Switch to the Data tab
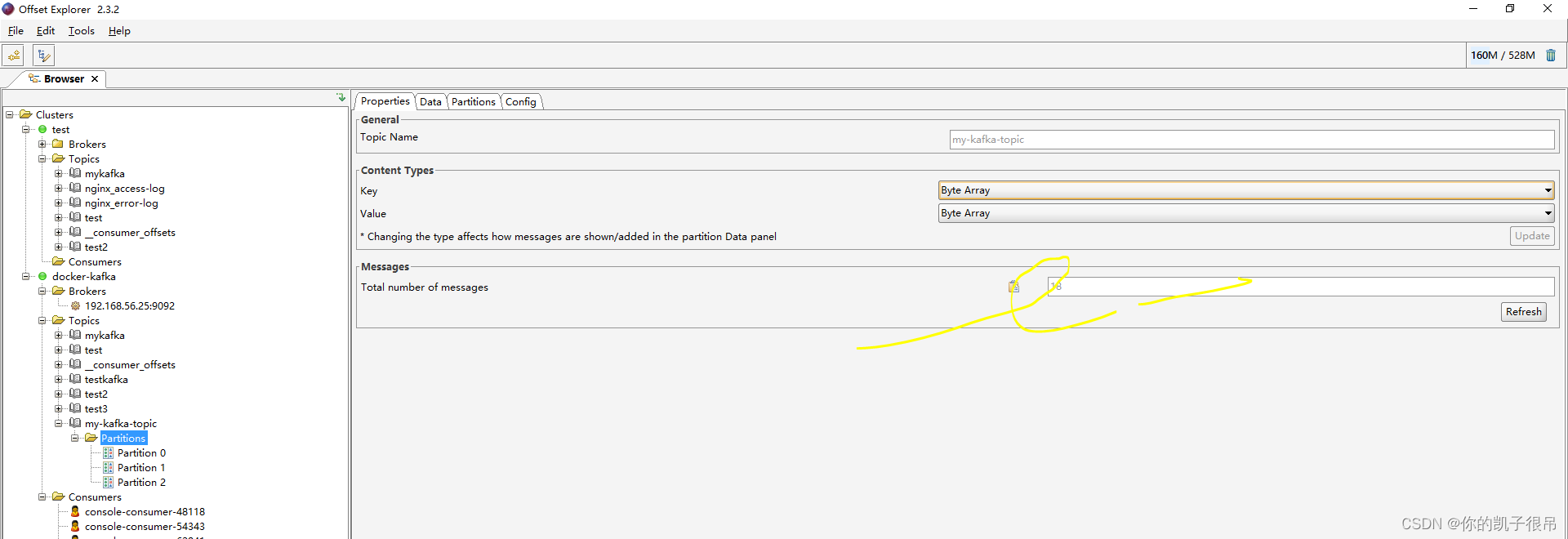The image size is (1568, 539). pos(430,102)
